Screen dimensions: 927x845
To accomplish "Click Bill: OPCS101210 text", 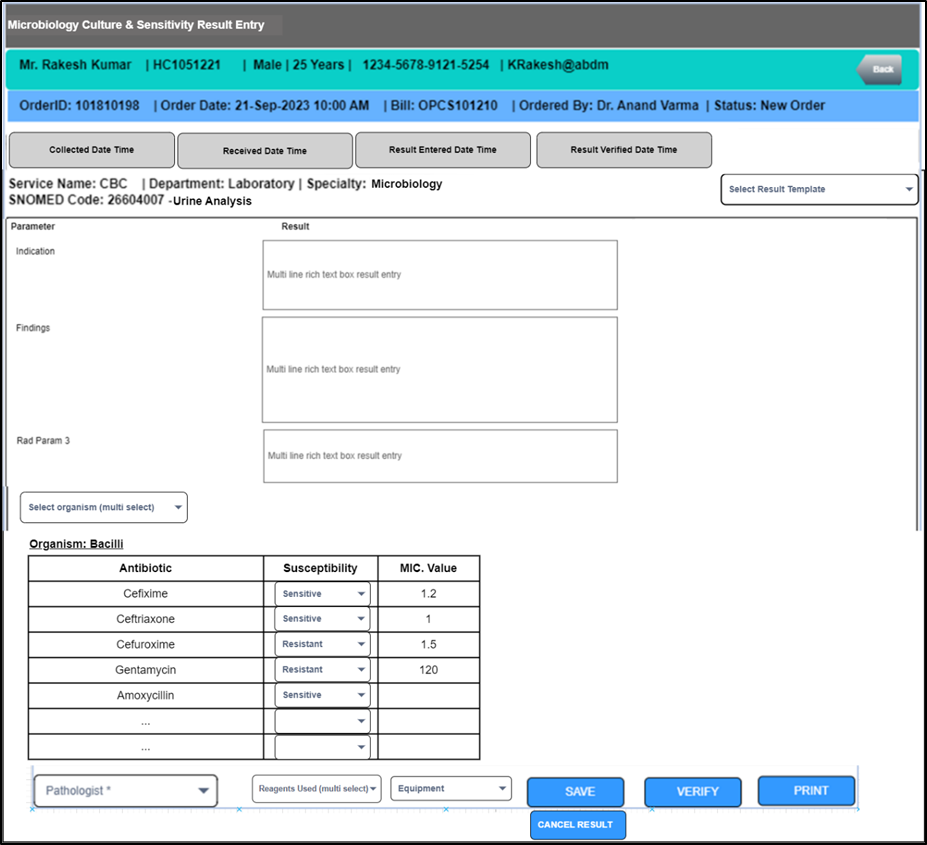I will click(444, 106).
